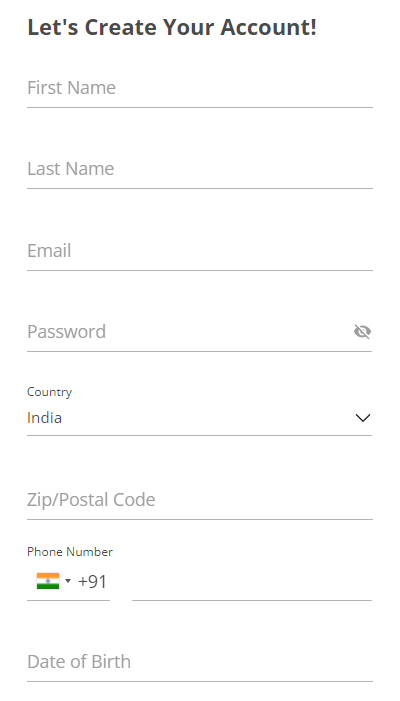Image resolution: width=400 pixels, height=701 pixels.
Task: Click the Country label text
Action: click(x=49, y=392)
